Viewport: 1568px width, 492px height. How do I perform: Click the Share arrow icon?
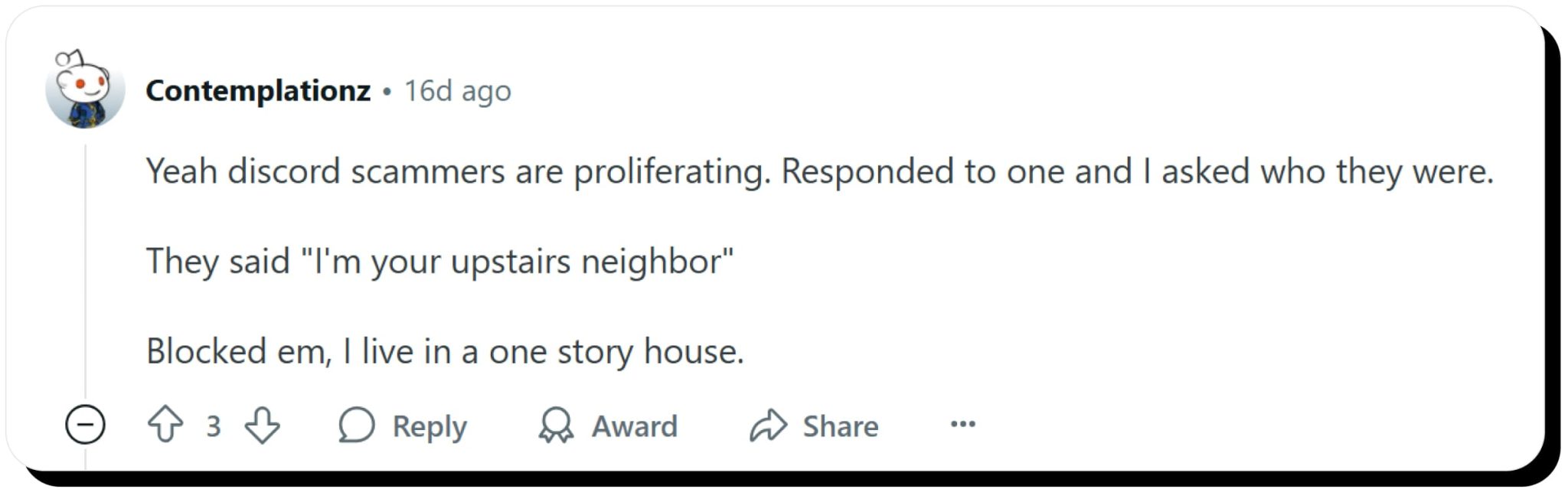click(x=768, y=425)
